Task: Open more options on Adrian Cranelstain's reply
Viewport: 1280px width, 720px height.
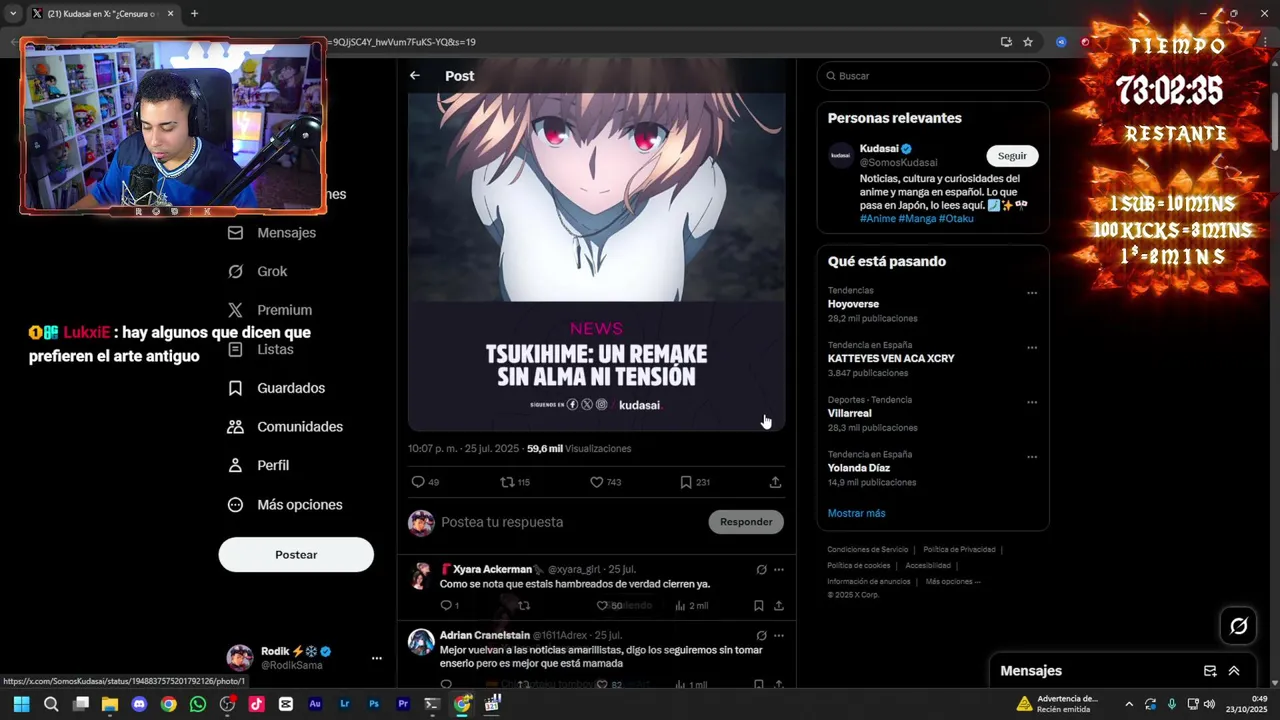Action: pos(779,636)
